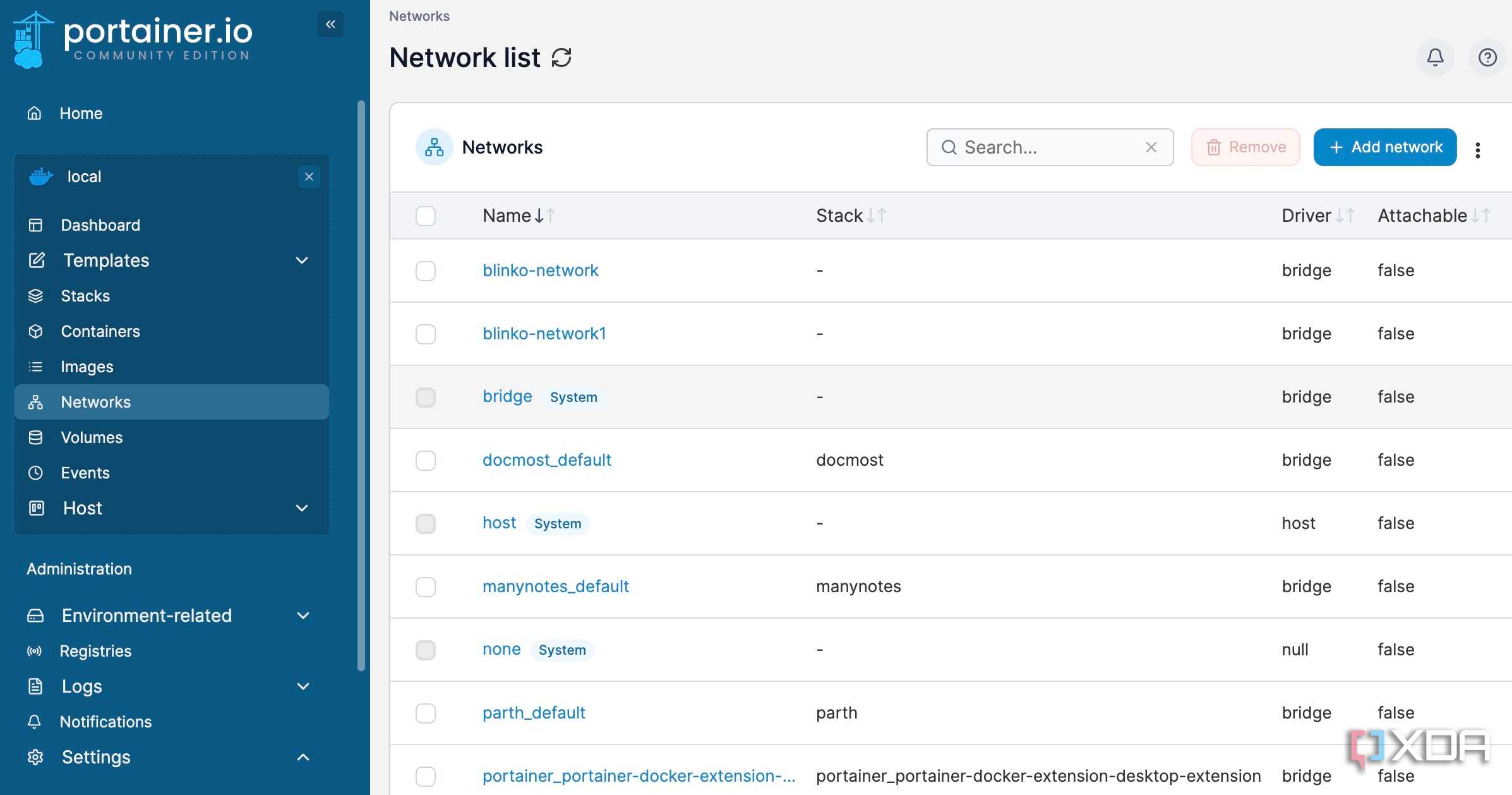This screenshot has width=1512, height=795.
Task: Check the blinko-network row checkbox
Action: (426, 270)
